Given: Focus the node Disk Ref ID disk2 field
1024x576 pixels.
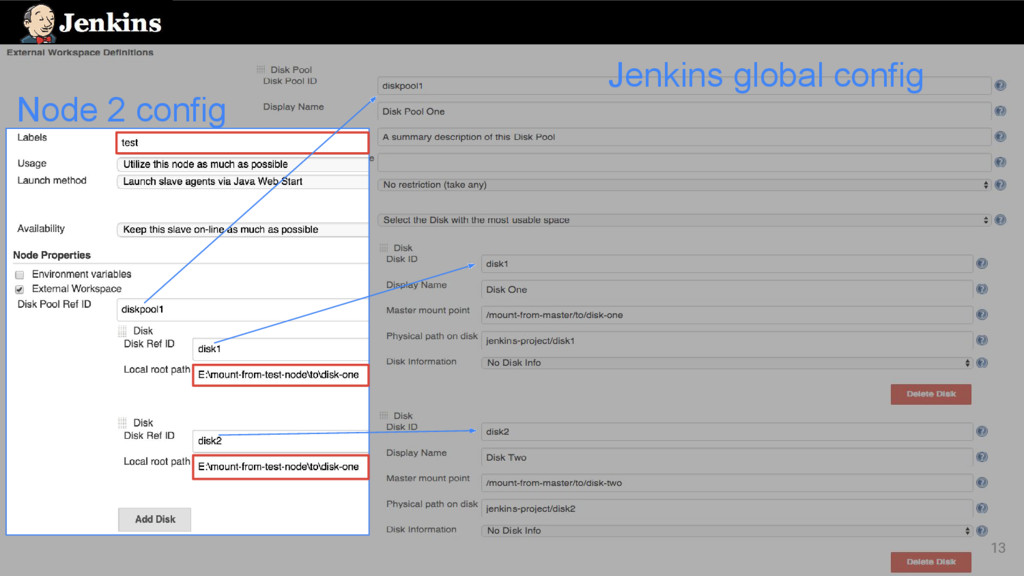Looking at the screenshot, I should [280, 441].
